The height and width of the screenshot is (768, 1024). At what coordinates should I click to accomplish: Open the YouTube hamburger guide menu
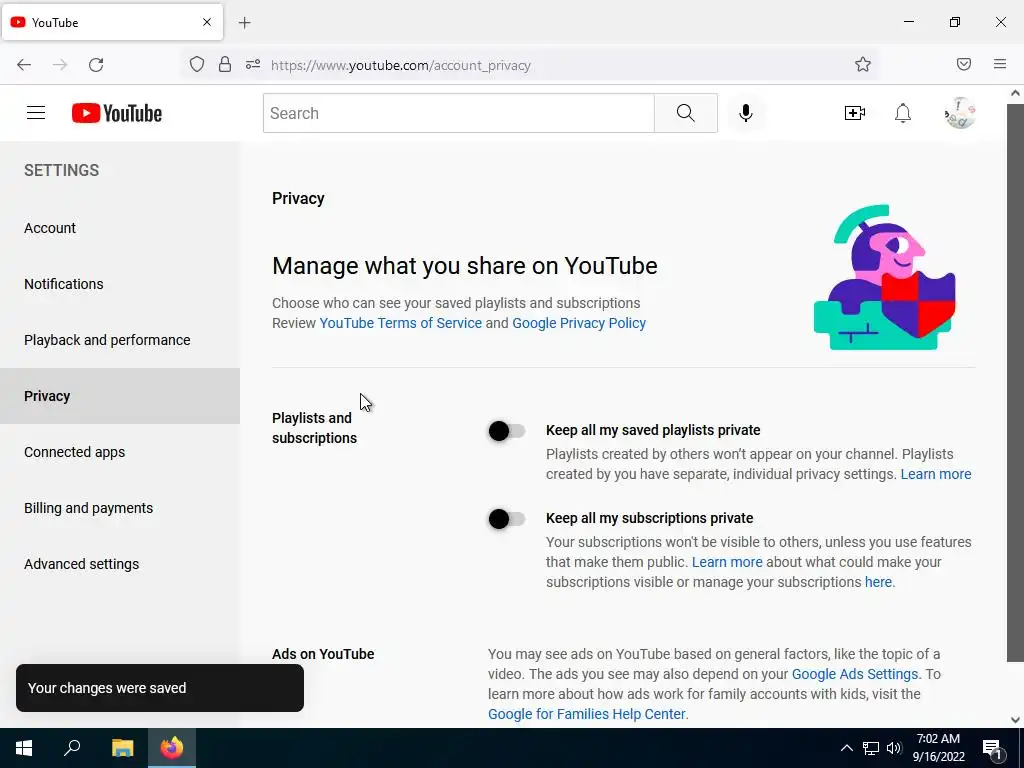(x=36, y=113)
